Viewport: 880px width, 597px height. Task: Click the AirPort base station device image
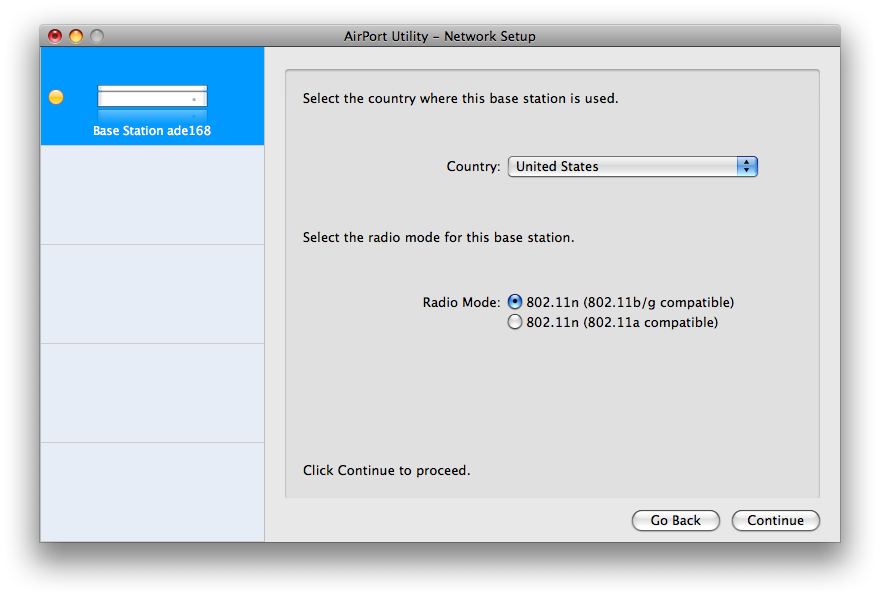(x=152, y=98)
